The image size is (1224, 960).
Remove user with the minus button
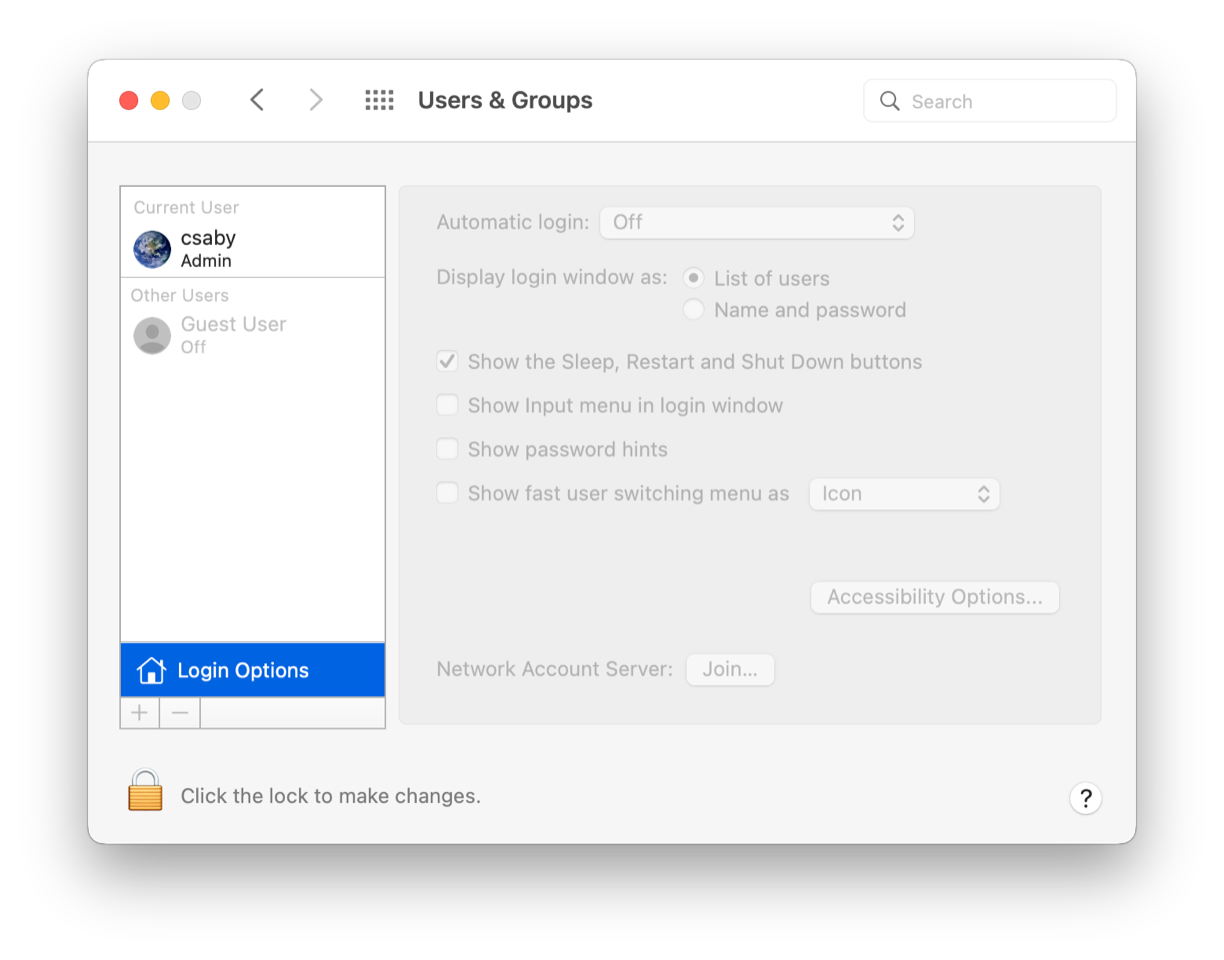click(180, 713)
